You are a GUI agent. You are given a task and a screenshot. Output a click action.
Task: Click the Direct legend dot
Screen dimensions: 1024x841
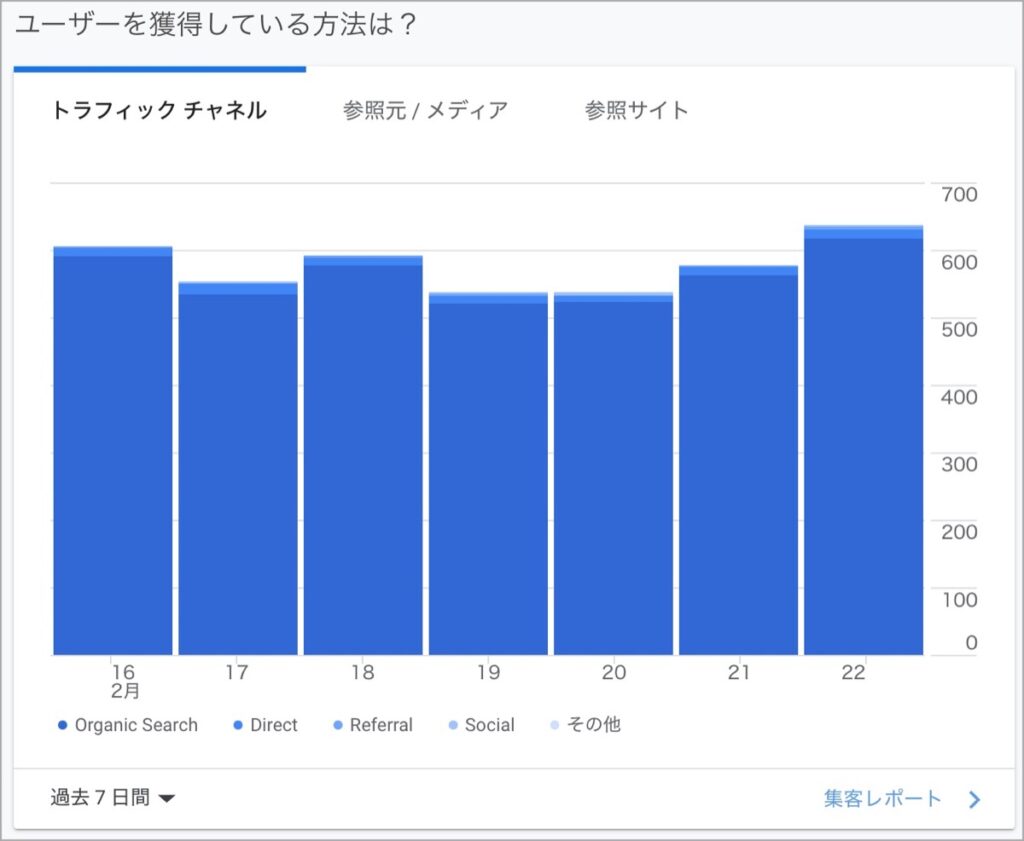(x=238, y=725)
